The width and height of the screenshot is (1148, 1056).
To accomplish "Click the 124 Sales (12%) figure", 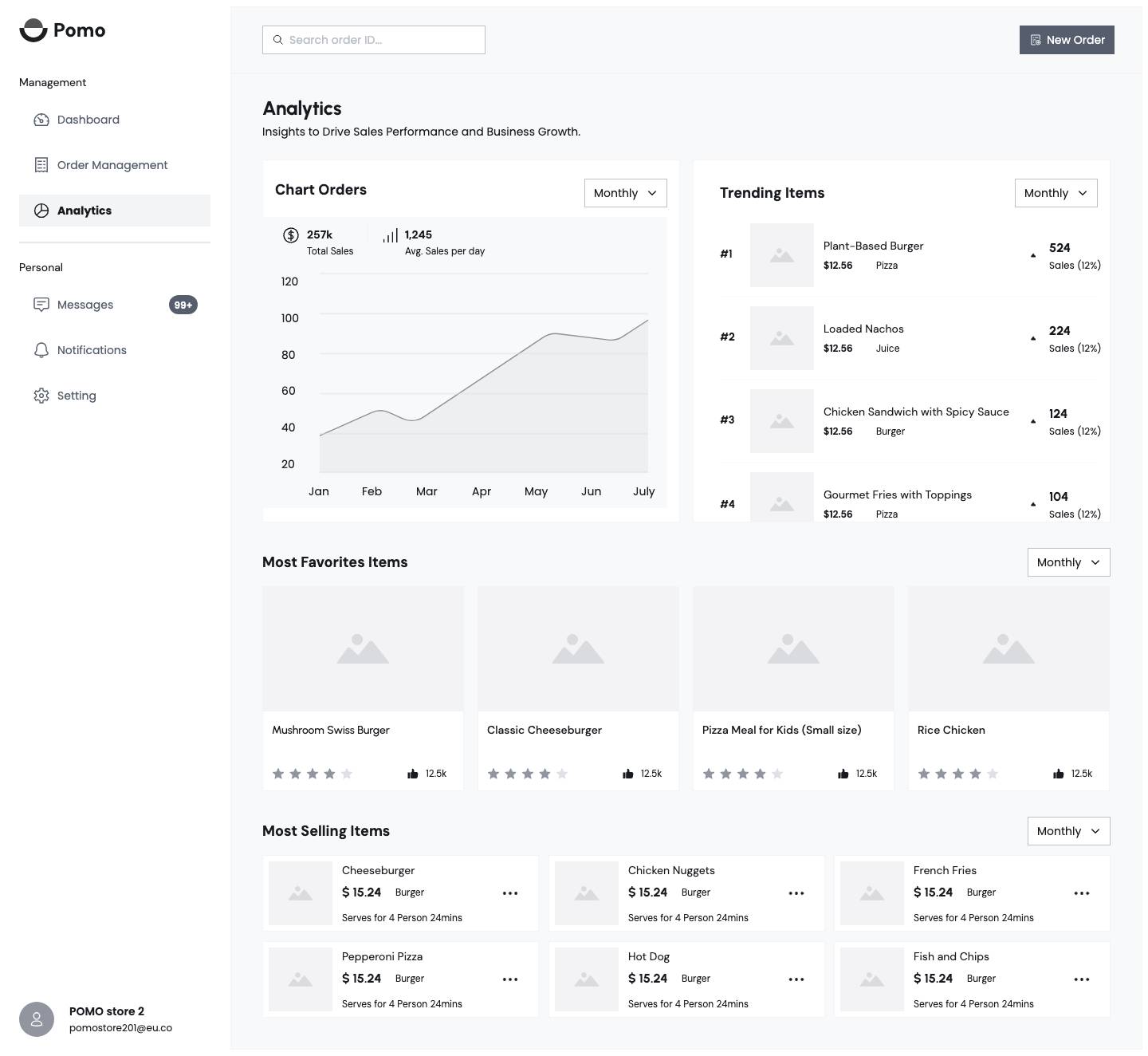I will (1075, 422).
